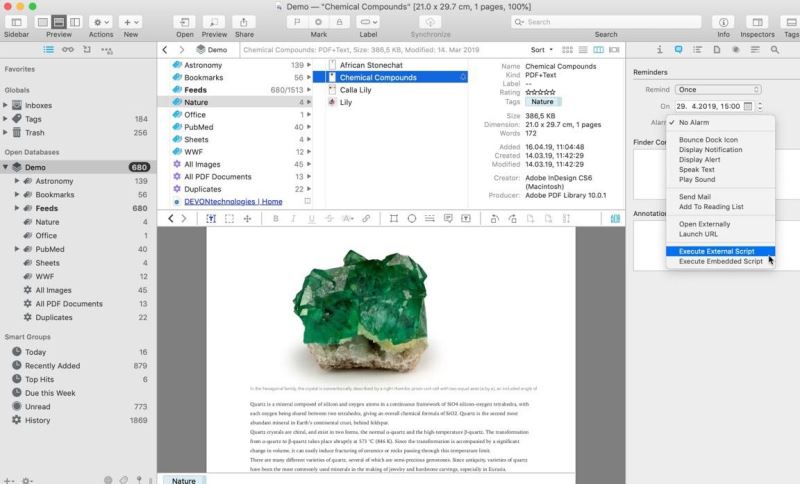
Task: Click the reminder date field
Action: [708, 106]
